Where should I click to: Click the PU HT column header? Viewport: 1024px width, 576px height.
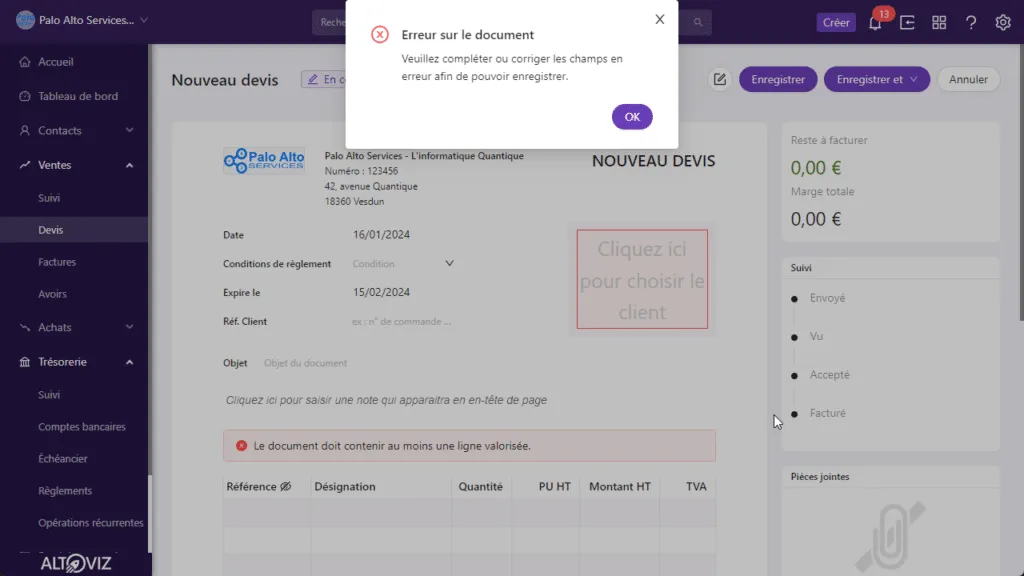tap(554, 487)
